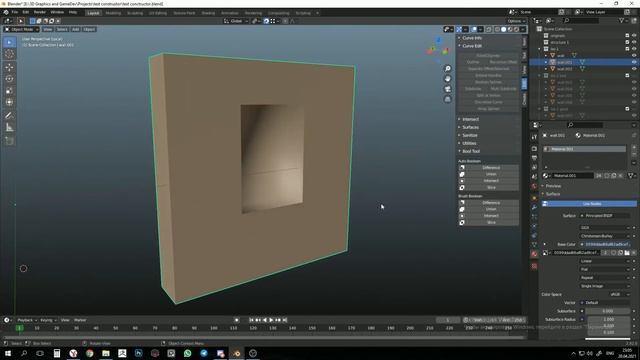Enable the Use Nodes button
Viewport: 640px width, 360px height.
point(589,204)
